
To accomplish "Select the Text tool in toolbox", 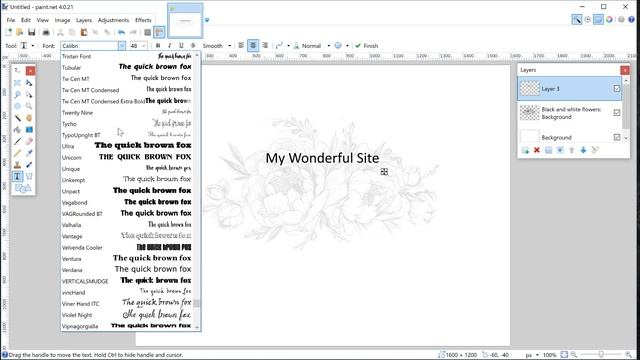I will tap(17, 177).
